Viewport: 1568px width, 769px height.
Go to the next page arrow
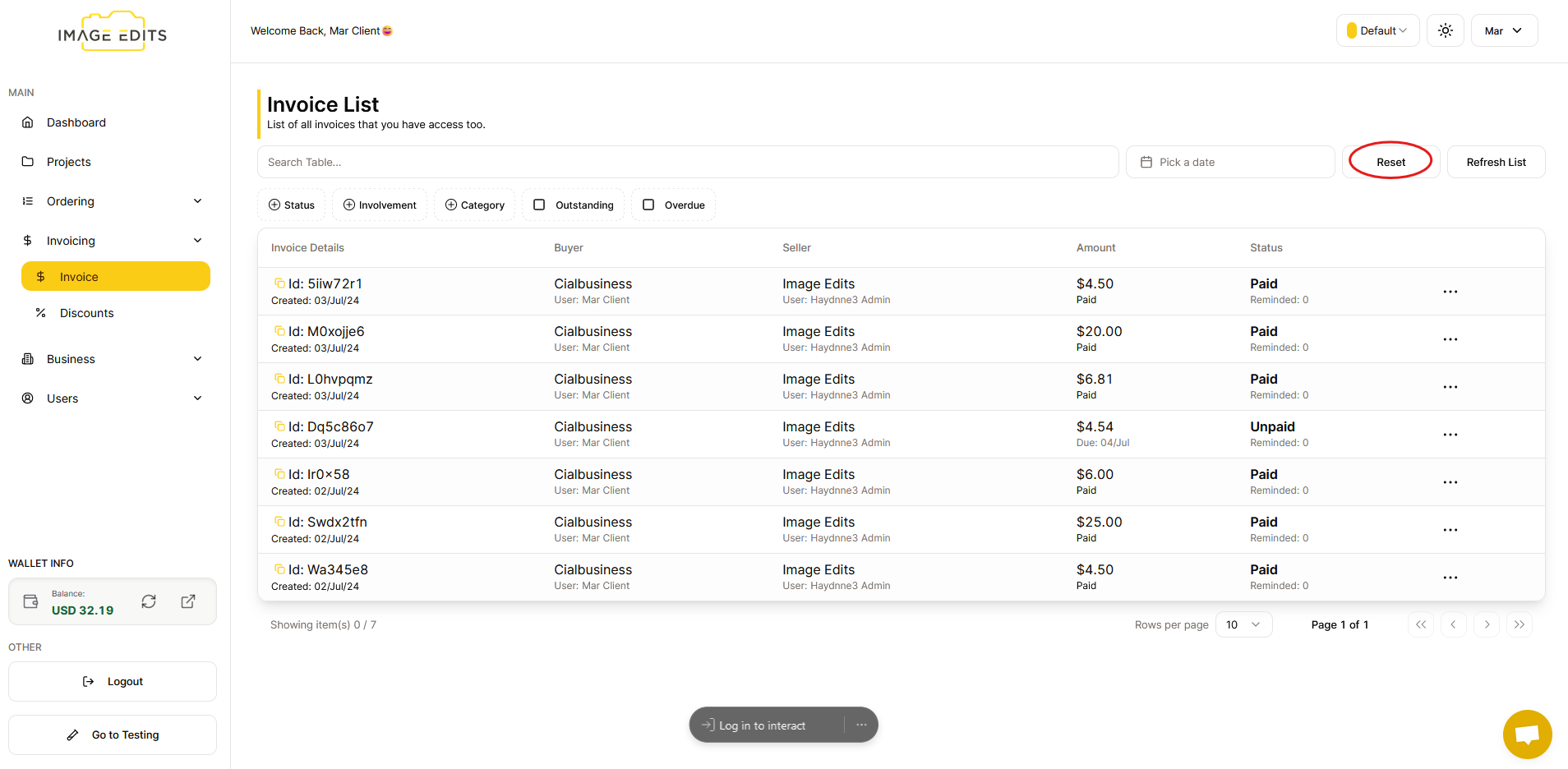[1486, 624]
